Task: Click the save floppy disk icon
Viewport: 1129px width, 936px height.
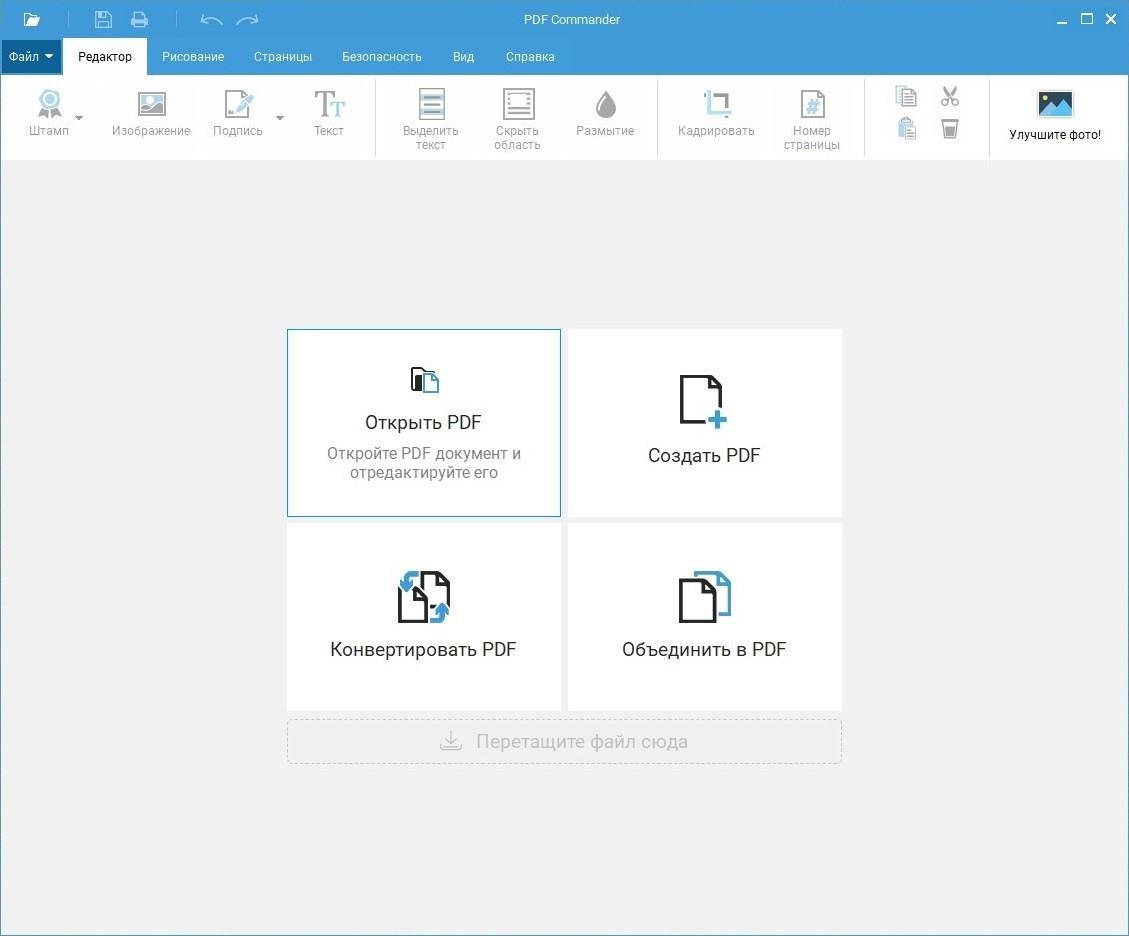Action: (103, 19)
